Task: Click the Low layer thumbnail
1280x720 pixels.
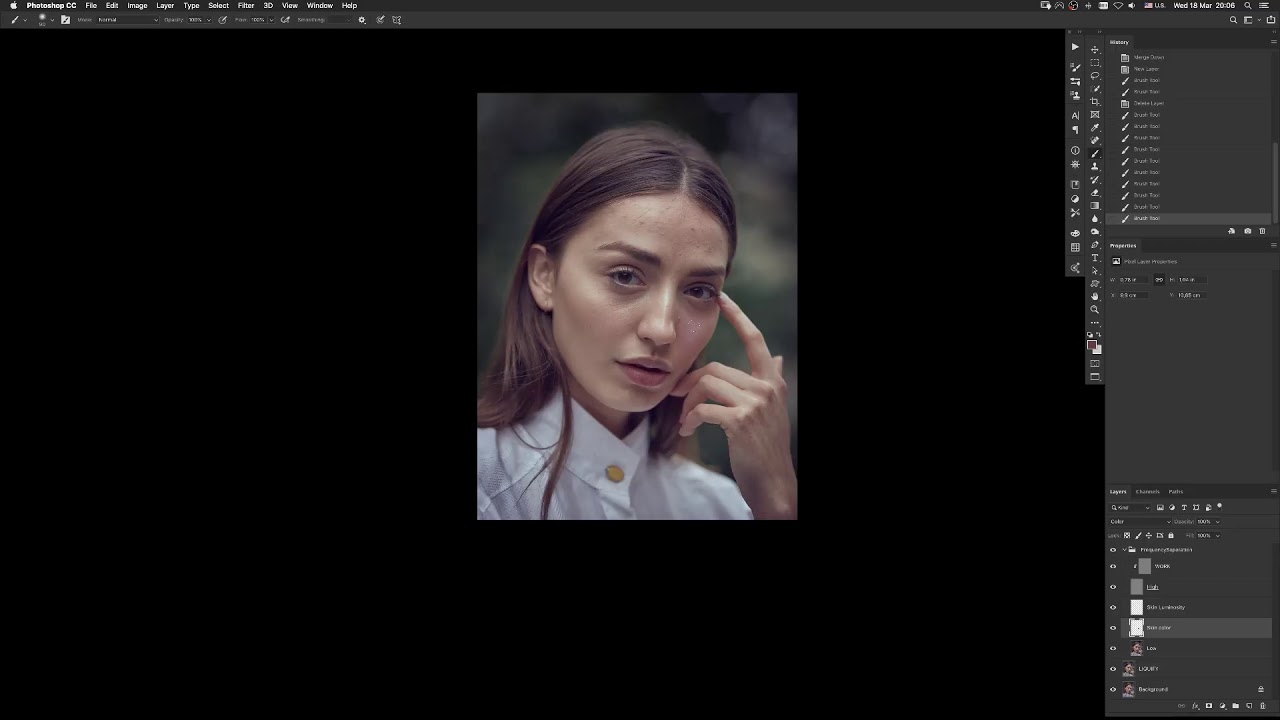Action: [1137, 648]
